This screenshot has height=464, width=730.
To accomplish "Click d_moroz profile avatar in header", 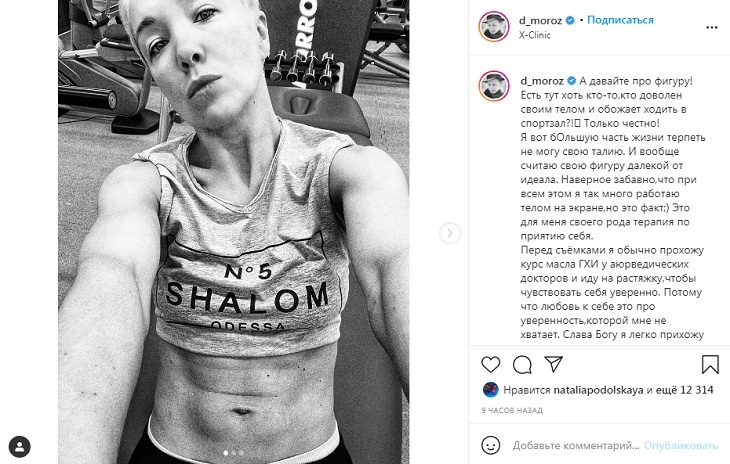I will tap(493, 27).
